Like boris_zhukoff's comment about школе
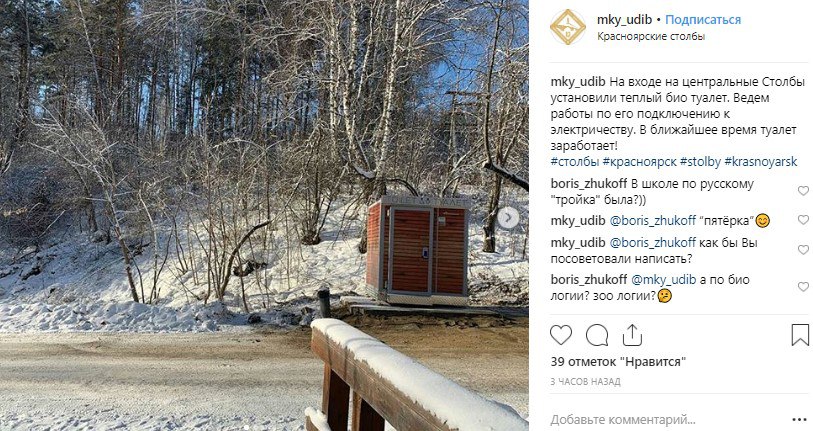Image resolution: width=813 pixels, height=431 pixels. [803, 191]
